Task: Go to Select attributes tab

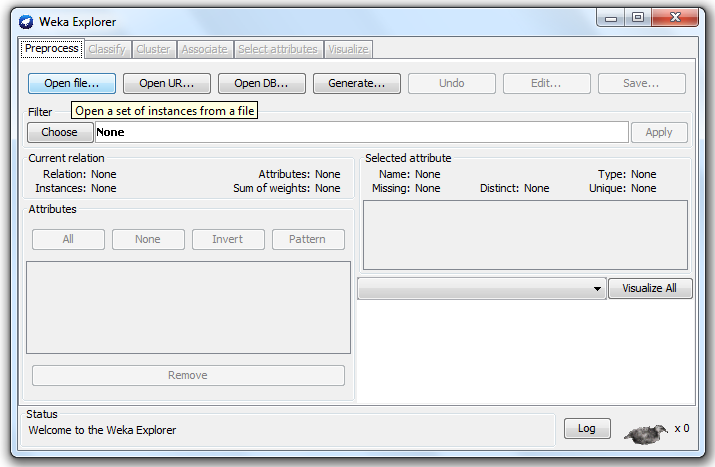Action: 278,49
